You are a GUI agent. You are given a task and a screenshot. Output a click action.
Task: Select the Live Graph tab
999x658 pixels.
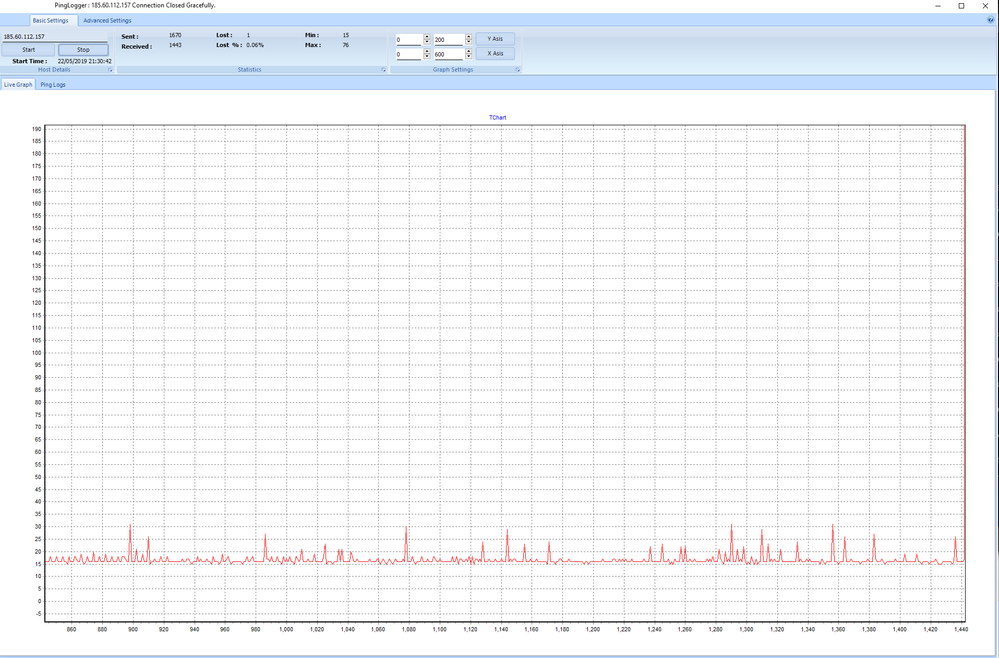17,85
